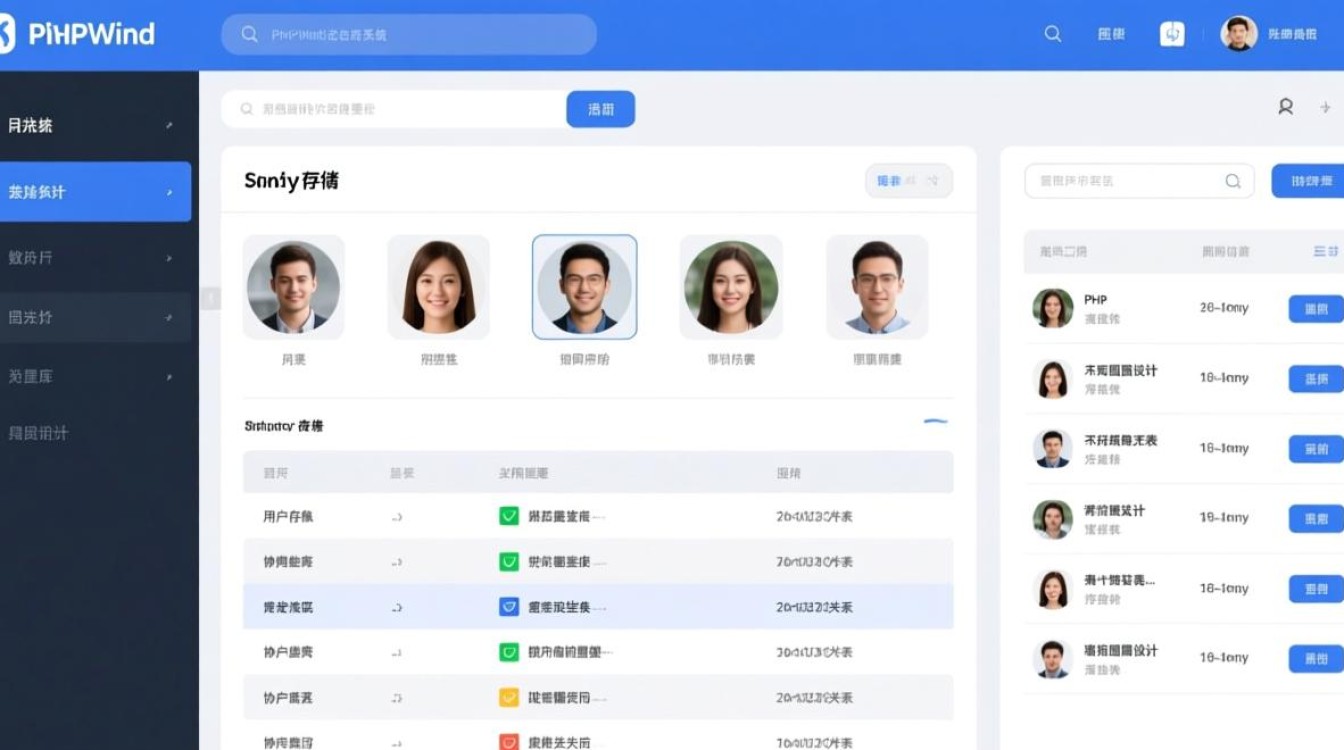Open global search via the header magnifier icon
The height and width of the screenshot is (750, 1344).
point(1052,33)
